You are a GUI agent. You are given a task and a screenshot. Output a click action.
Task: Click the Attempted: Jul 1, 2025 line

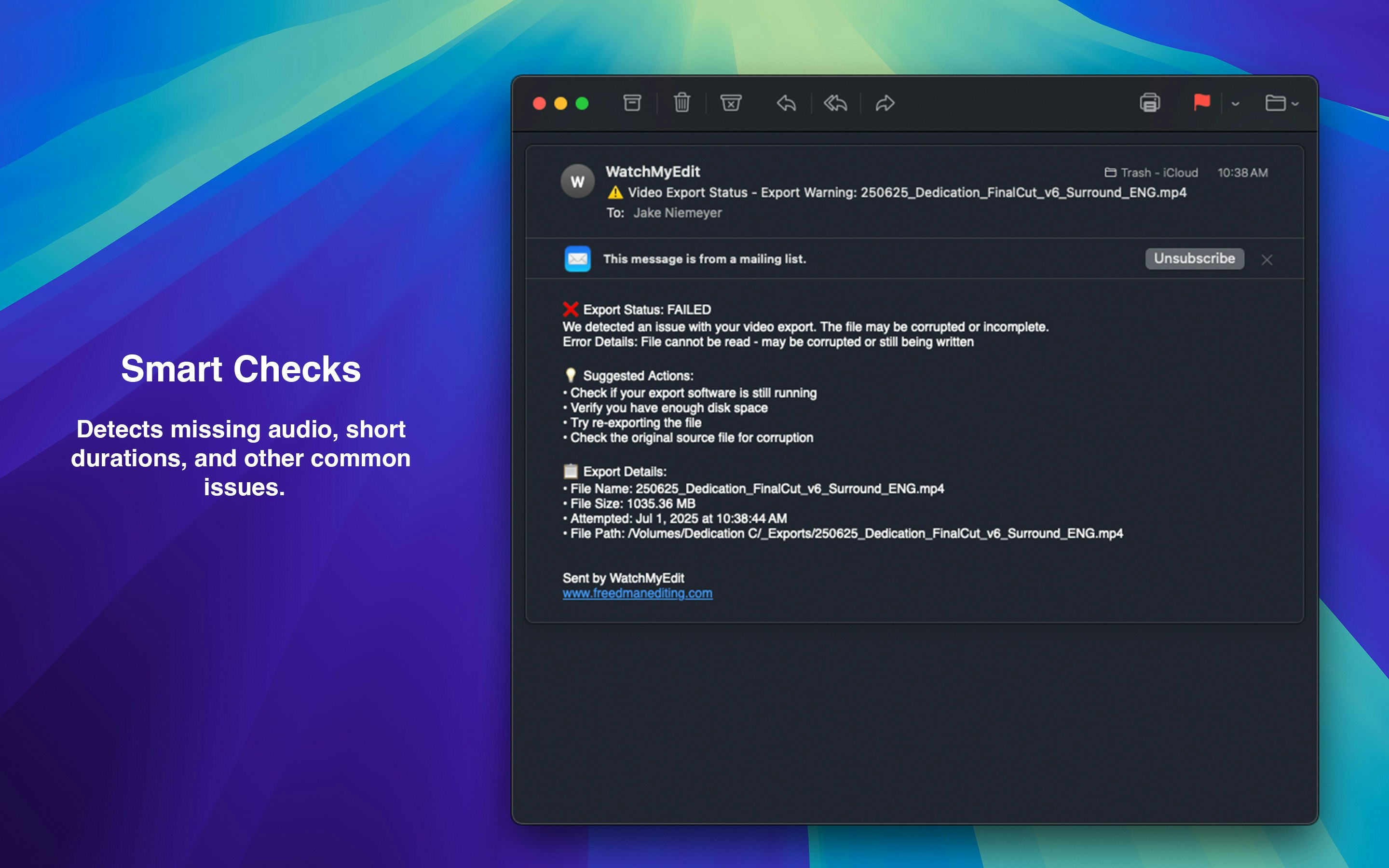[675, 519]
